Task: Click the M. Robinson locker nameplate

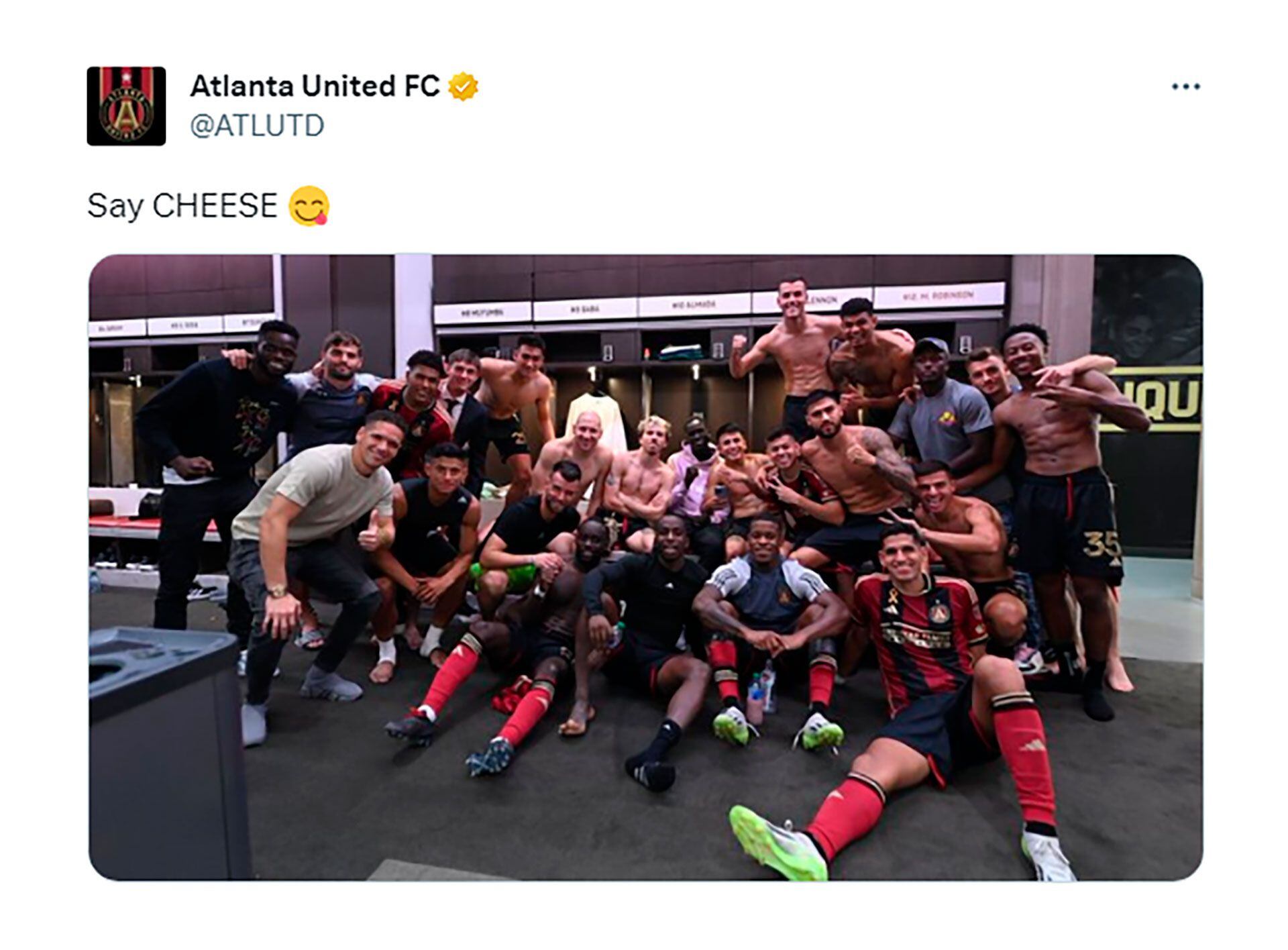Action: pos(939,295)
